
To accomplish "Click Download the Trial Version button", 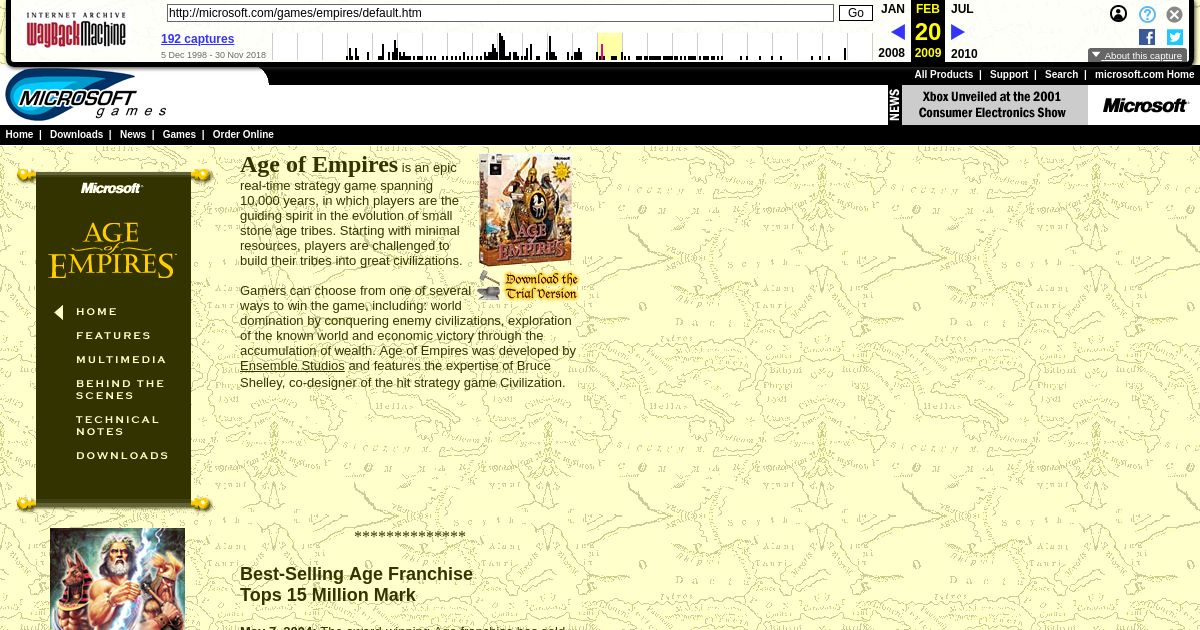I will (x=528, y=286).
